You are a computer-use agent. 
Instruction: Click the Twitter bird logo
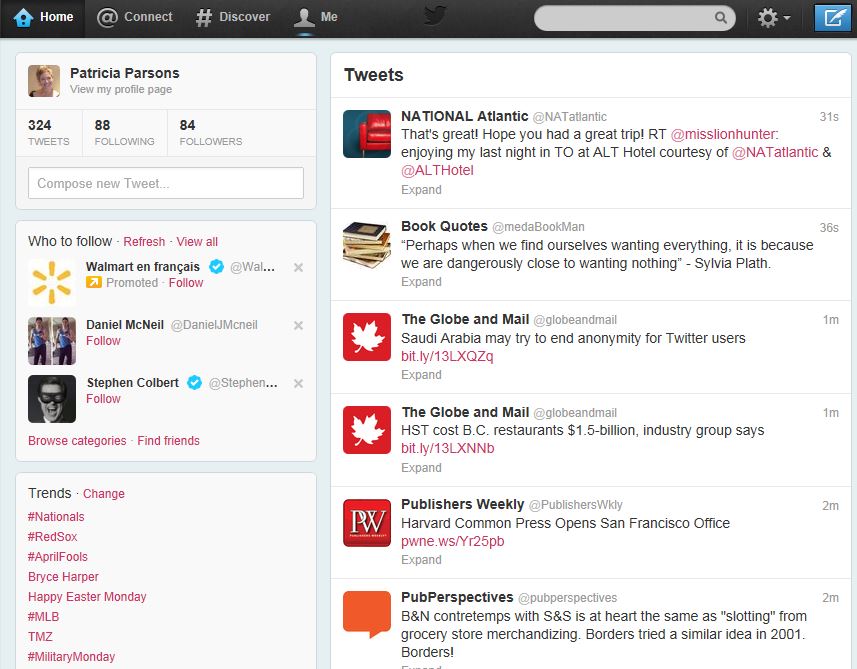point(435,16)
